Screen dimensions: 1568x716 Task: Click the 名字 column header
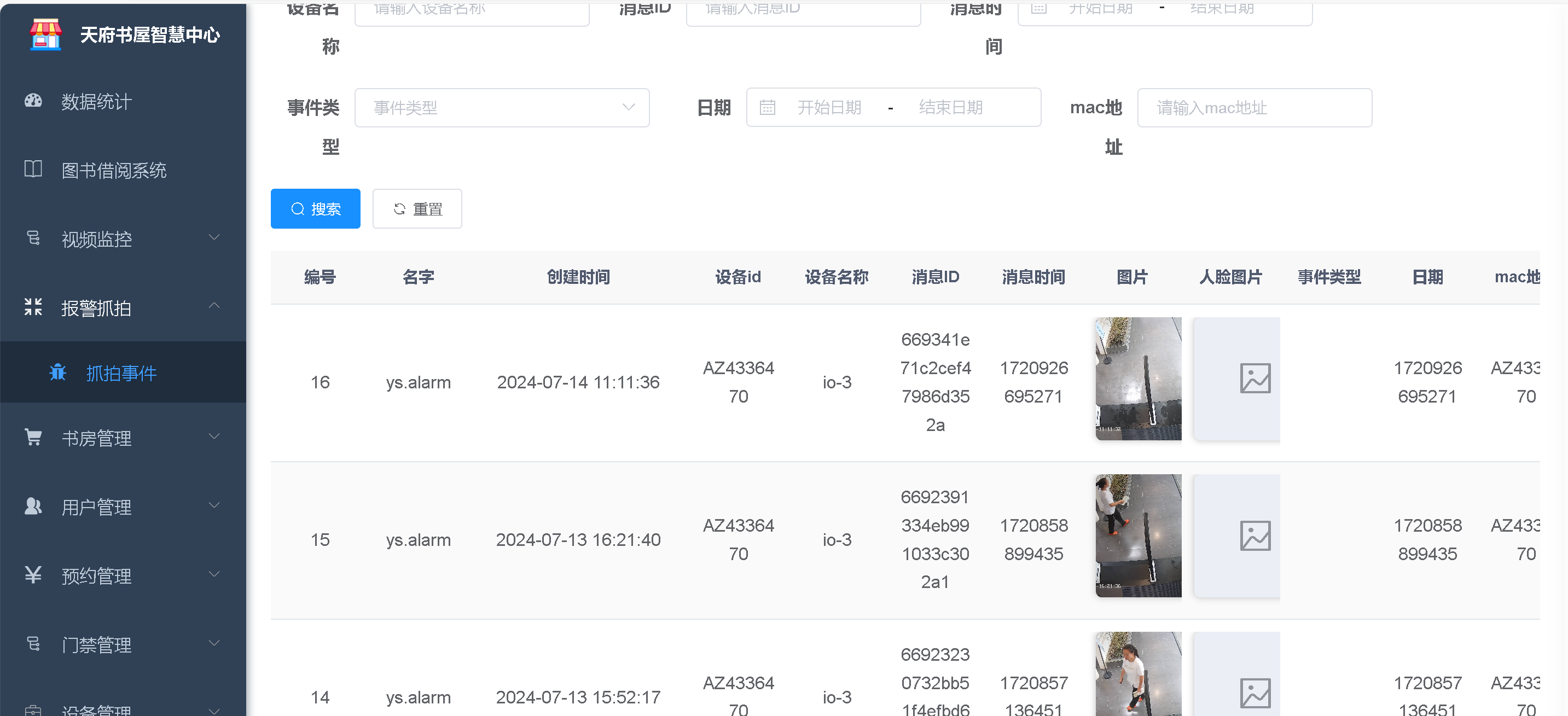click(x=418, y=277)
